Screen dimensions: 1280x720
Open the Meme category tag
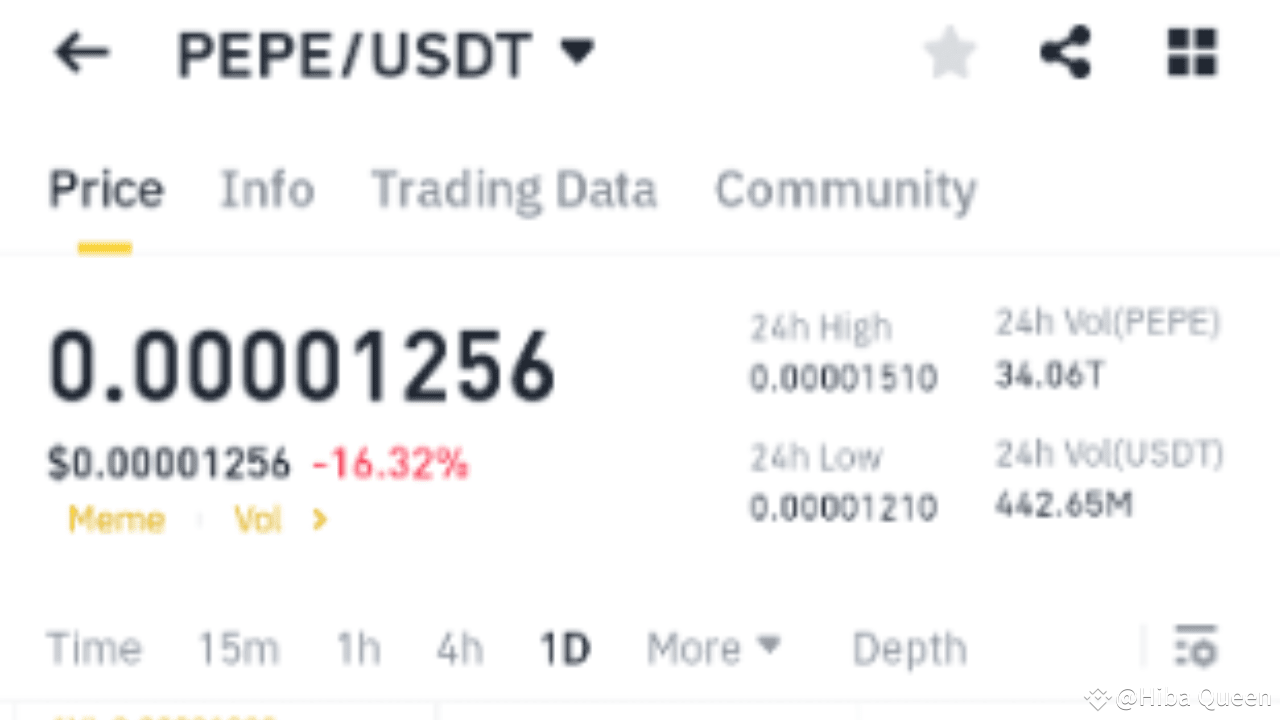click(116, 519)
